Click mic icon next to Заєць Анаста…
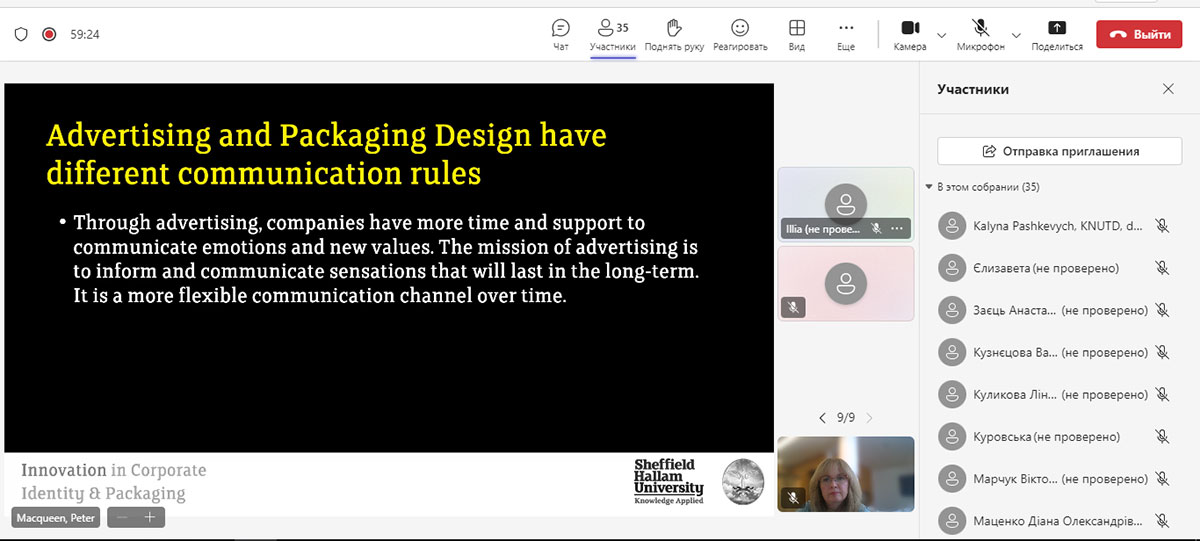 coord(1162,310)
